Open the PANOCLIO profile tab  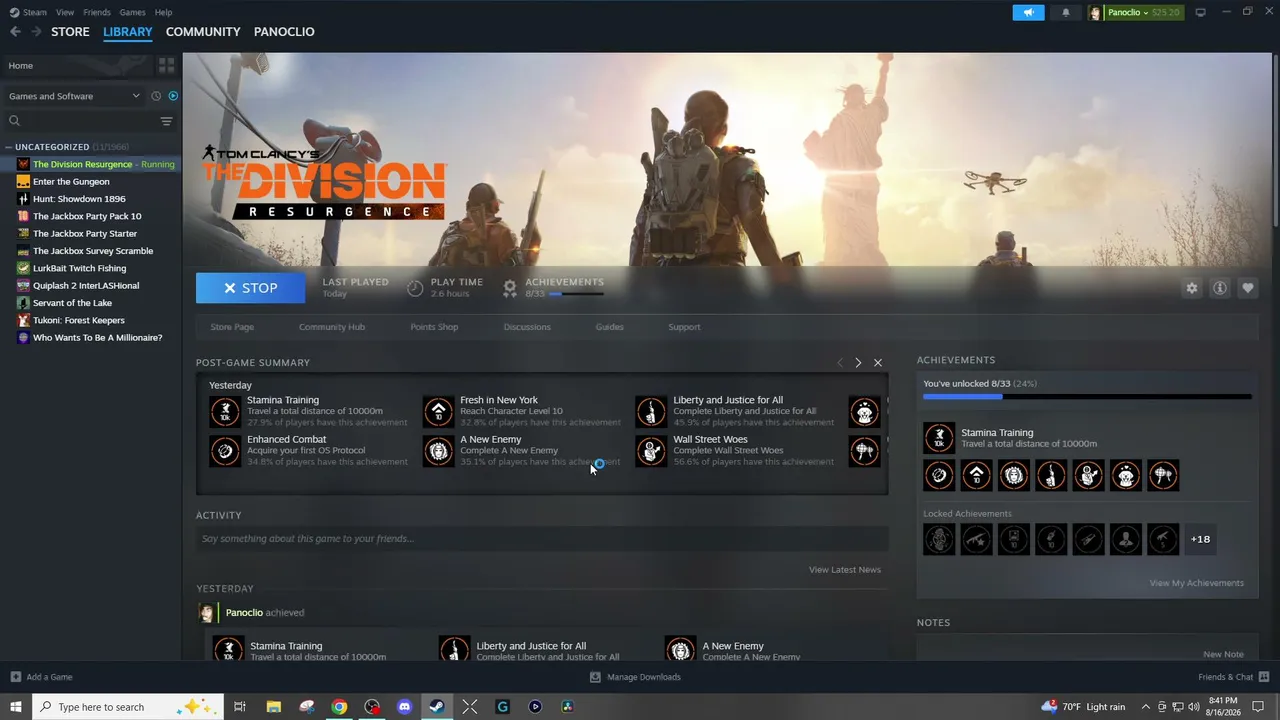284,32
